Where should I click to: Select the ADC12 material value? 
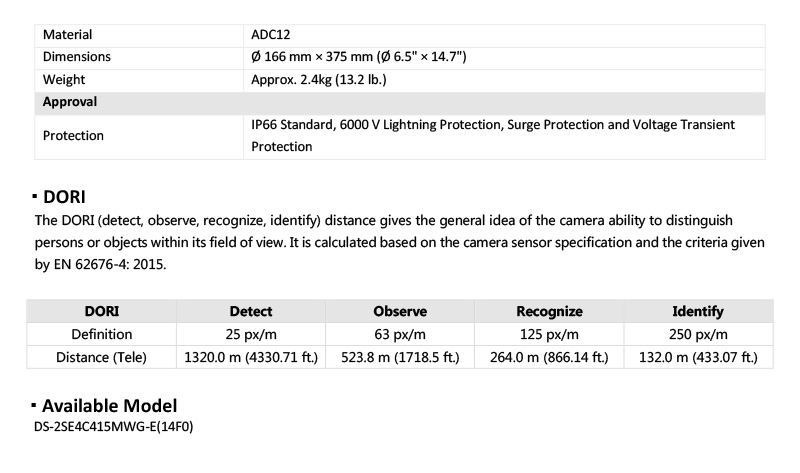point(270,35)
